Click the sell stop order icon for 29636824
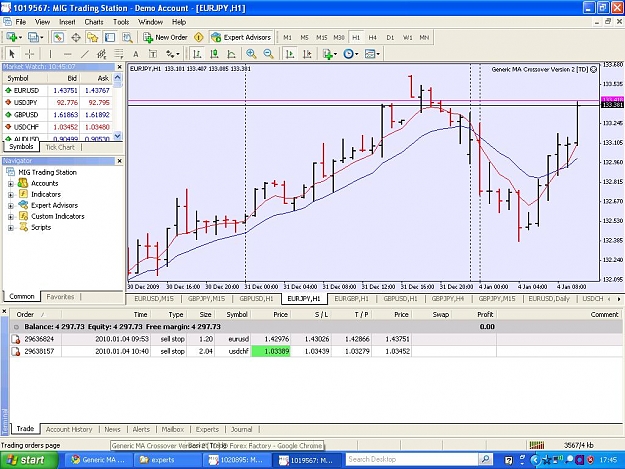This screenshot has height=469, width=625. 16,339
